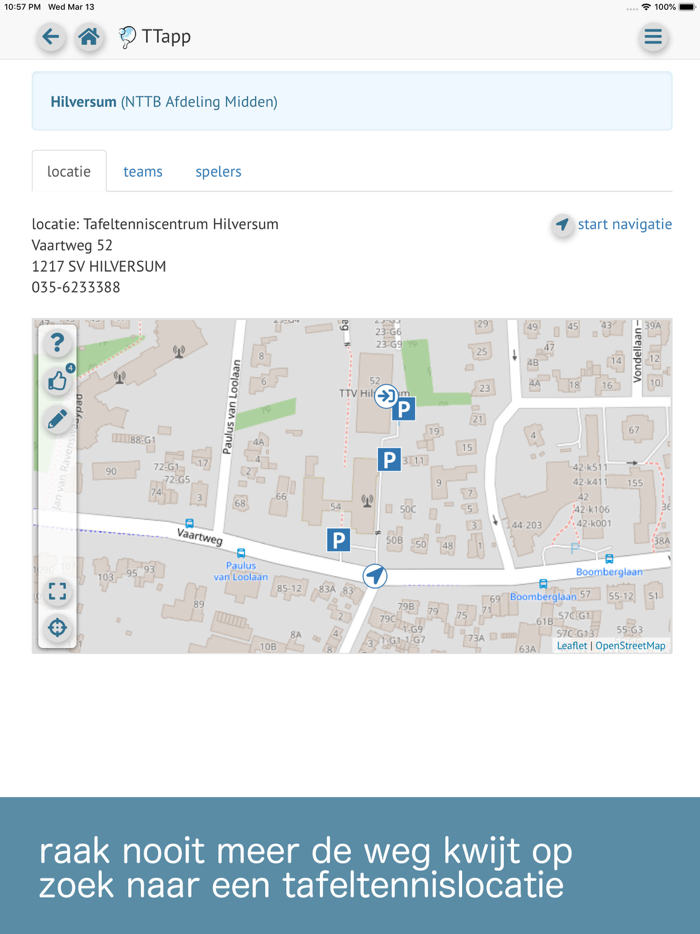Center map on my location crosshair
700x934 pixels.
(x=57, y=627)
